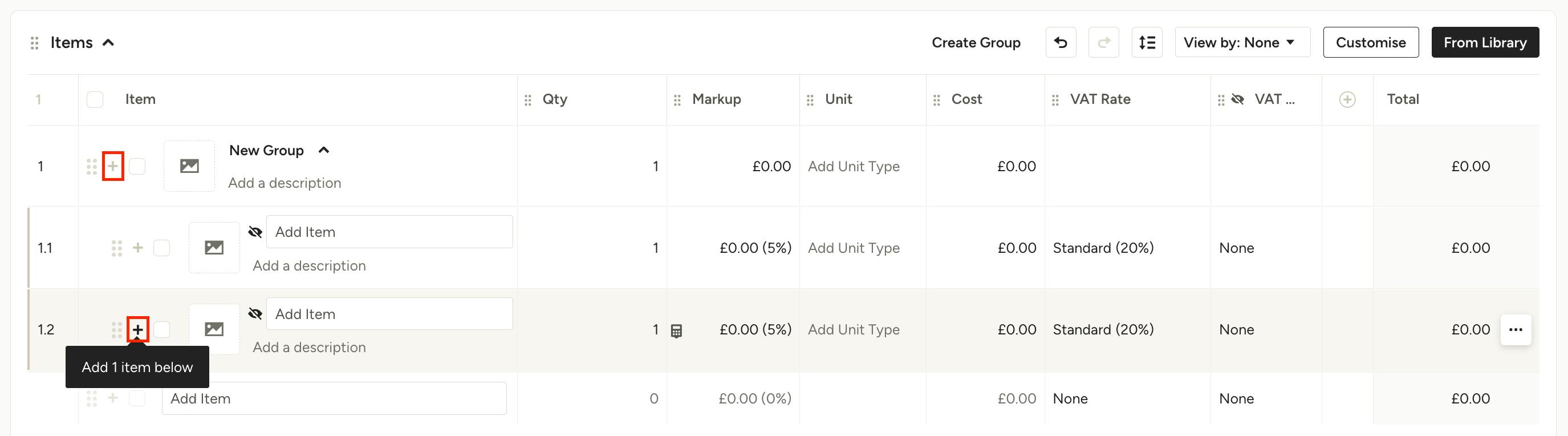Image resolution: width=1568 pixels, height=436 pixels.
Task: Click the From Library button
Action: pyautogui.click(x=1485, y=43)
